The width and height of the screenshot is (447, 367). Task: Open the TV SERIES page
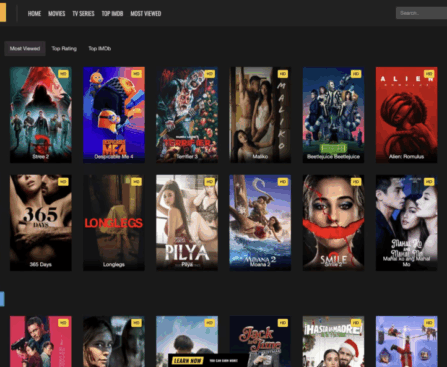tap(83, 14)
